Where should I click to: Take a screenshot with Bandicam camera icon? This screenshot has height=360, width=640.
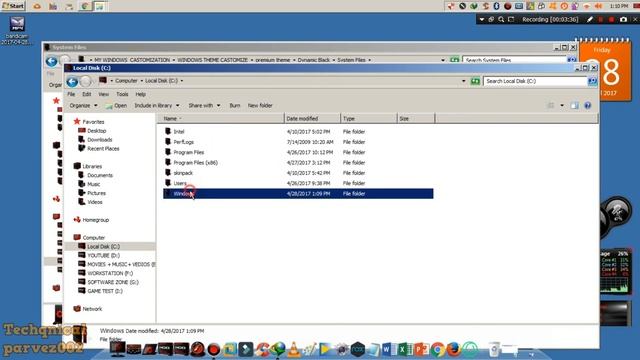(623, 19)
